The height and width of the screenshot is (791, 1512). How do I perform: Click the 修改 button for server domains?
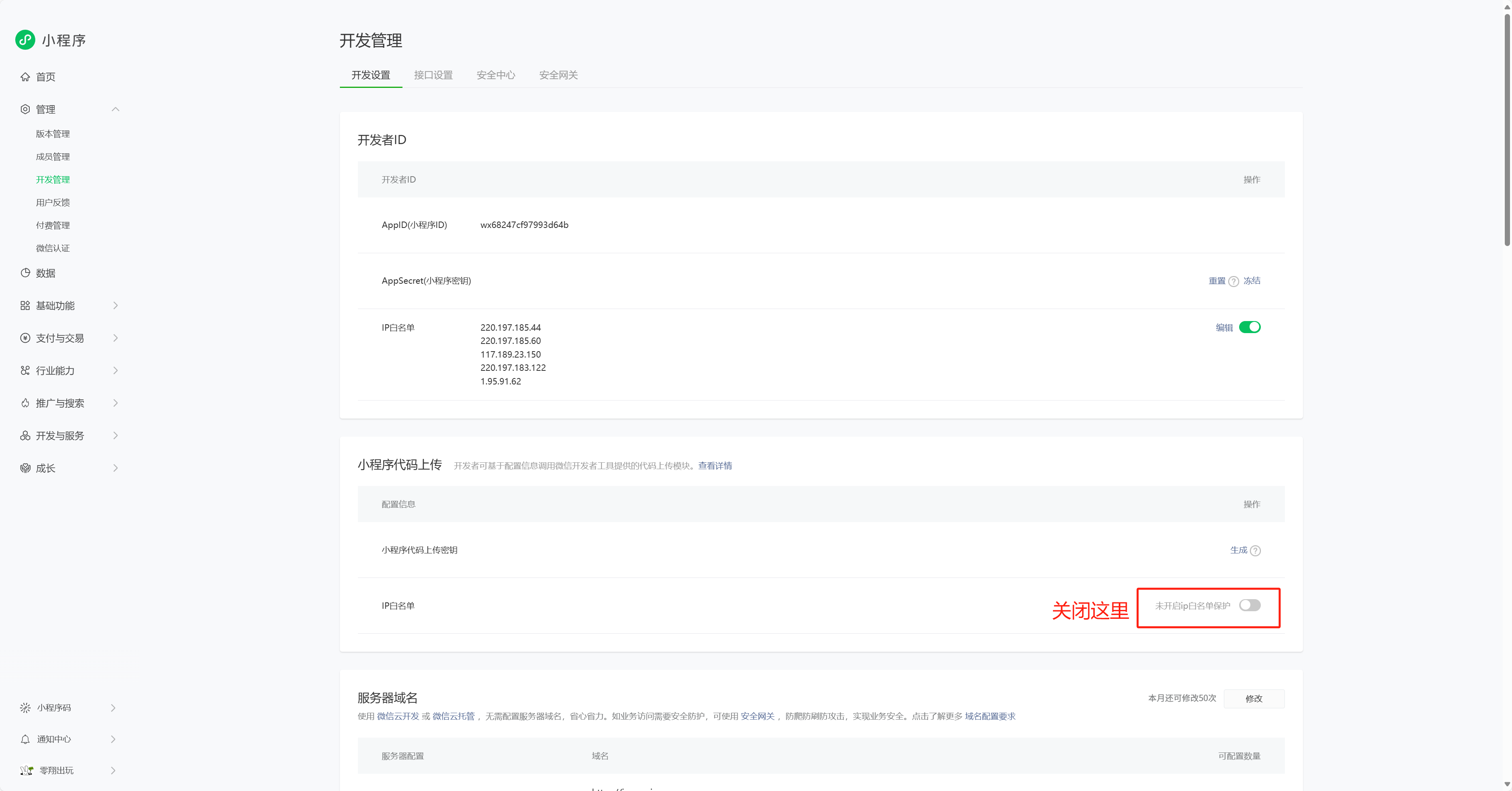[x=1254, y=698]
